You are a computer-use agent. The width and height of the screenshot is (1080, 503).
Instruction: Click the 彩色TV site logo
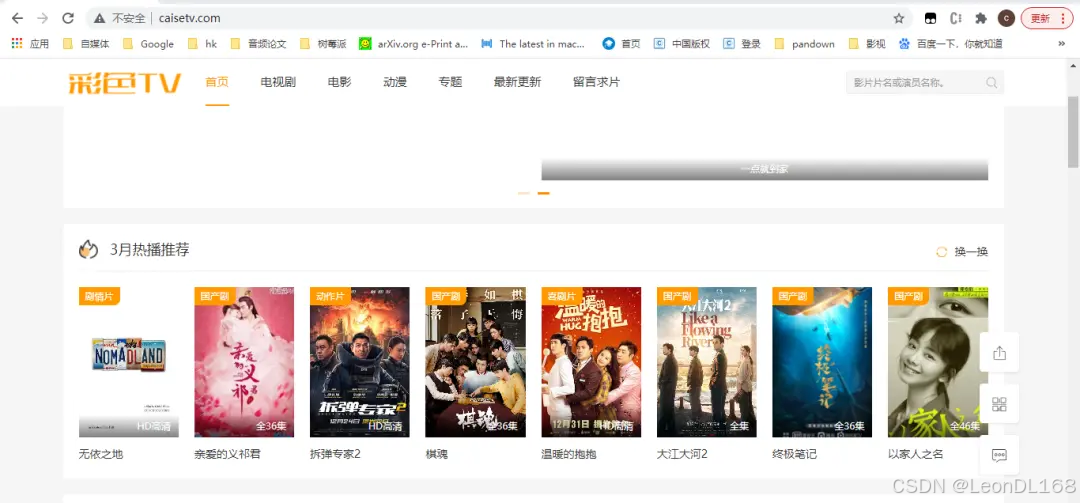[x=125, y=83]
